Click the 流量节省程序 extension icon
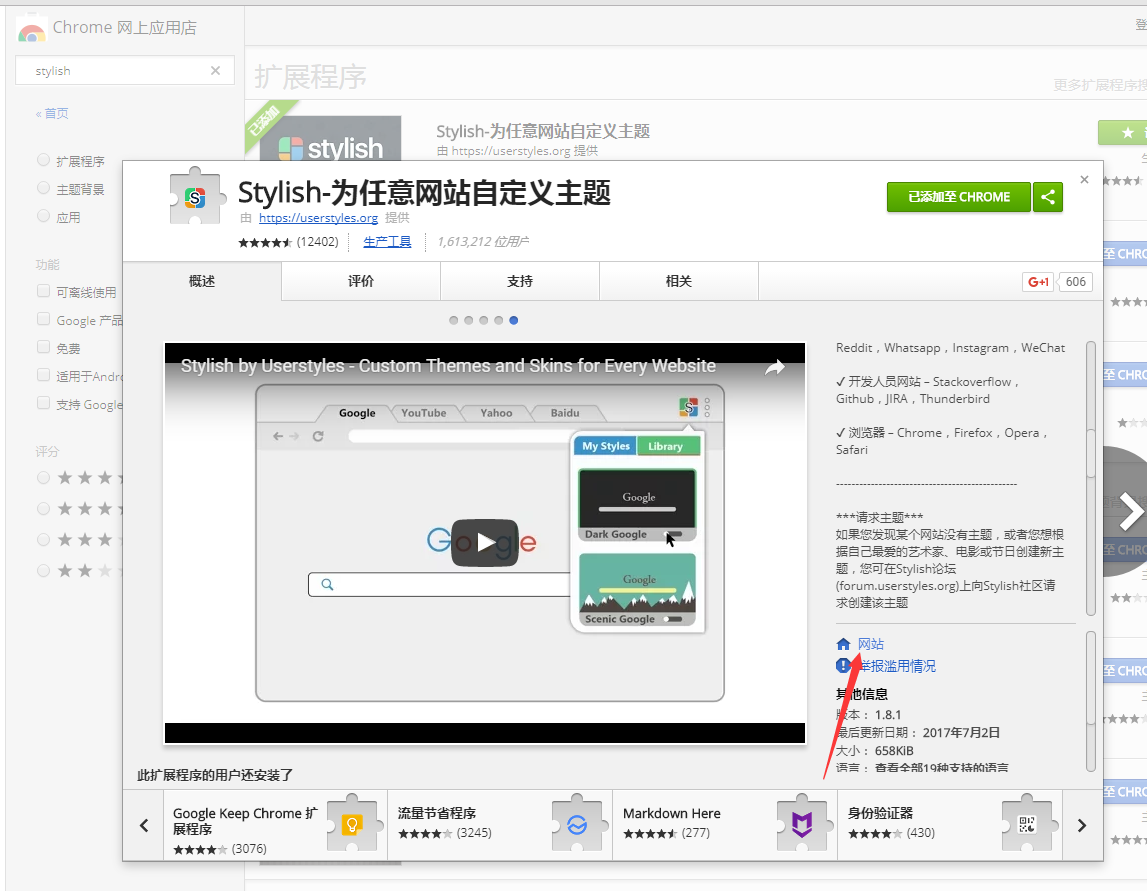 [577, 823]
